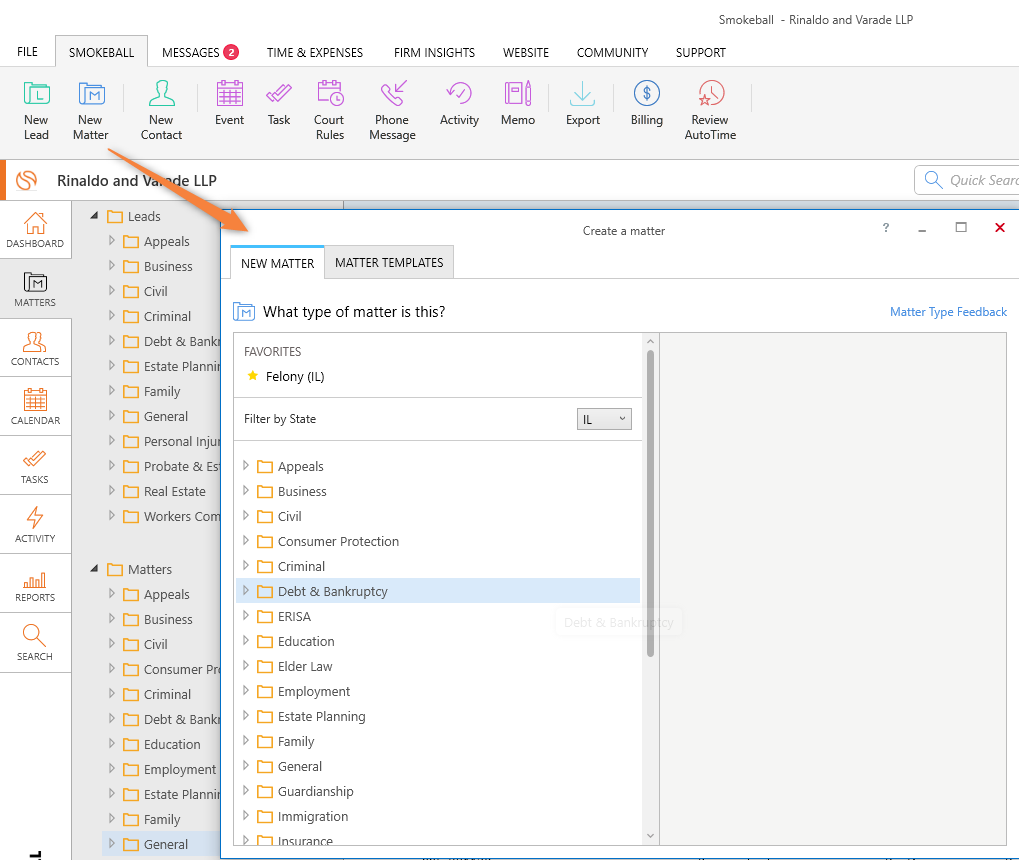The image size is (1019, 860).
Task: Click the SMOKEBALL ribbon tab
Action: tap(101, 52)
